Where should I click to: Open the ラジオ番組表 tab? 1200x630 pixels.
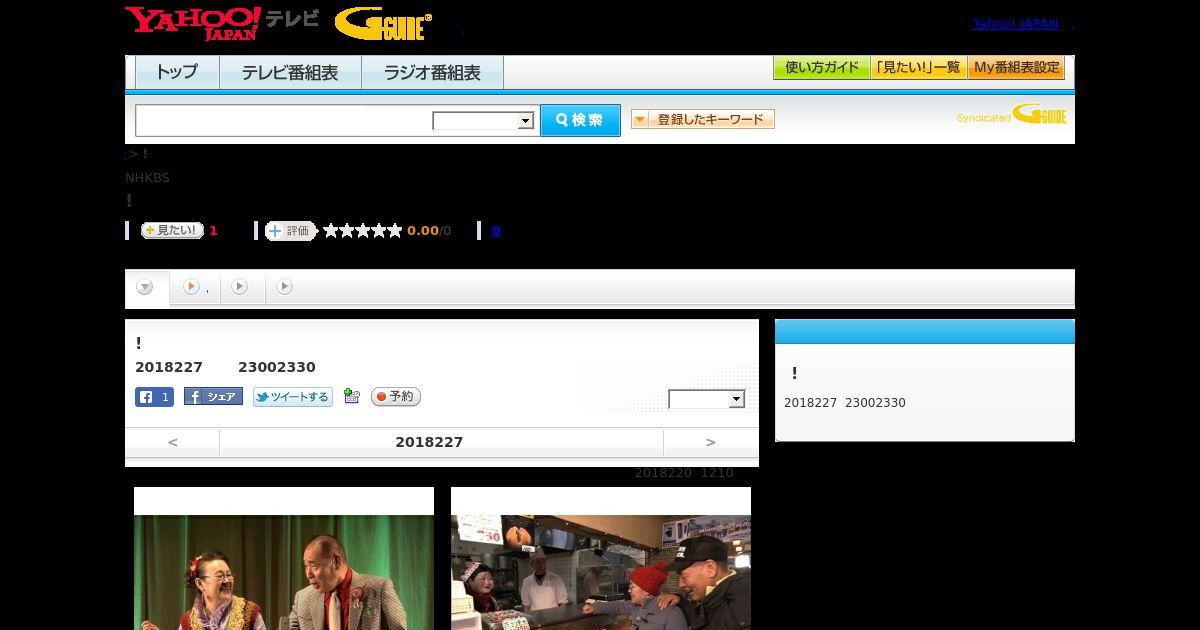coord(432,73)
